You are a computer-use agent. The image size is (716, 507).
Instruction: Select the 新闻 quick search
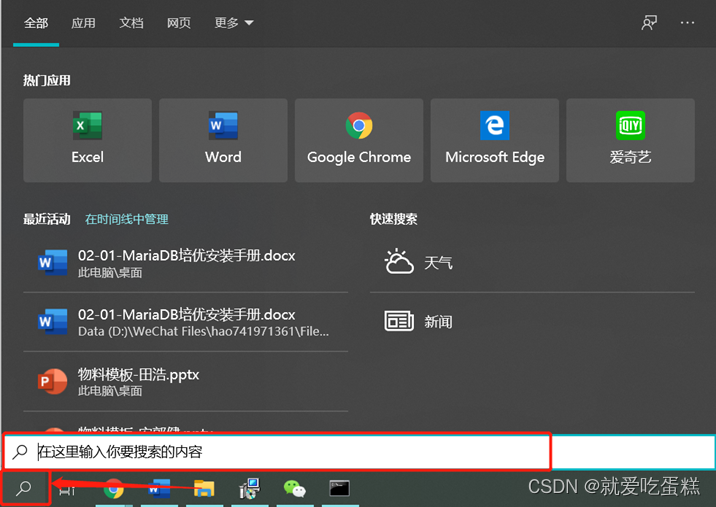[x=532, y=322]
